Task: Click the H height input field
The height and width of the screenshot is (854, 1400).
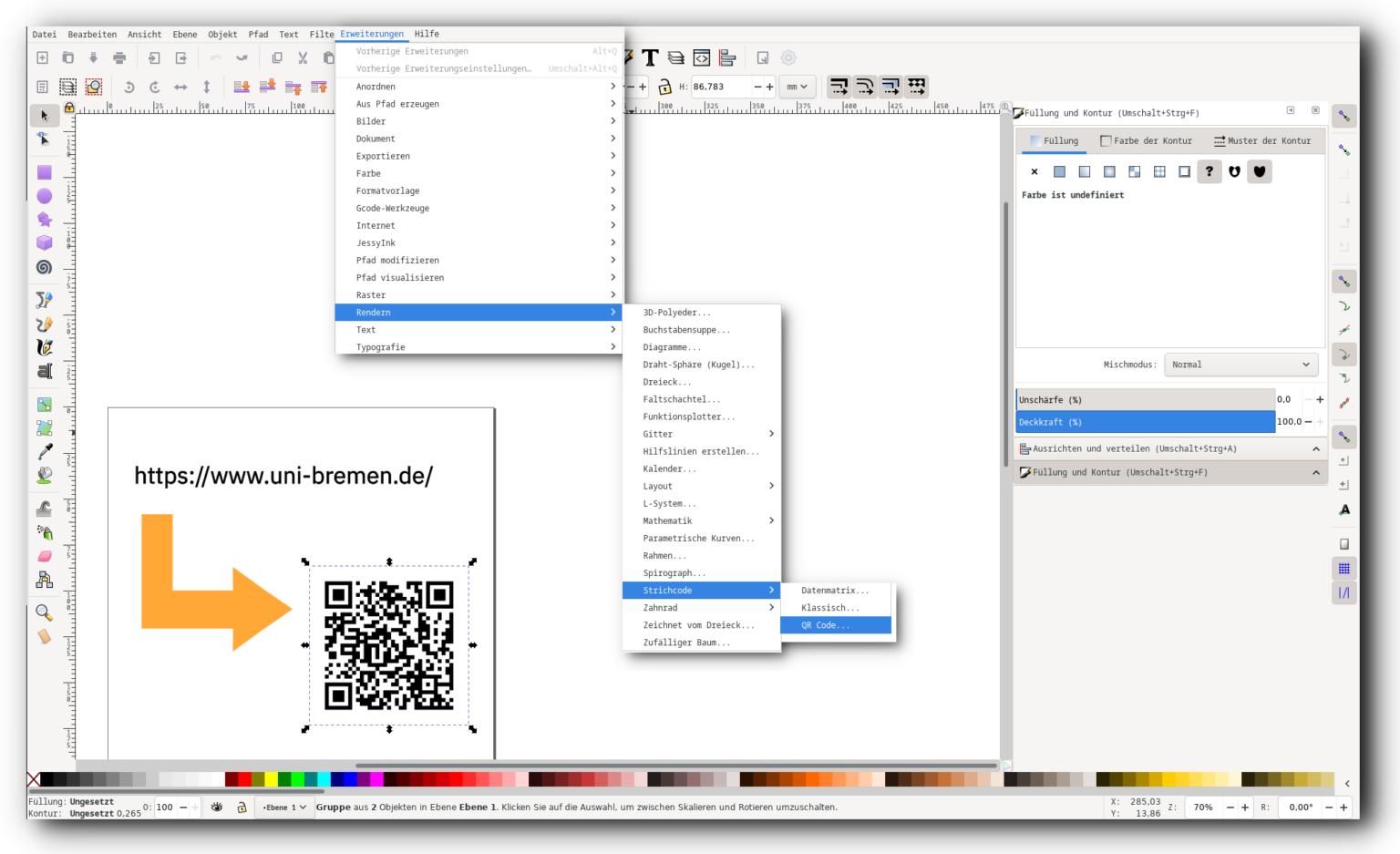Action: tap(721, 87)
